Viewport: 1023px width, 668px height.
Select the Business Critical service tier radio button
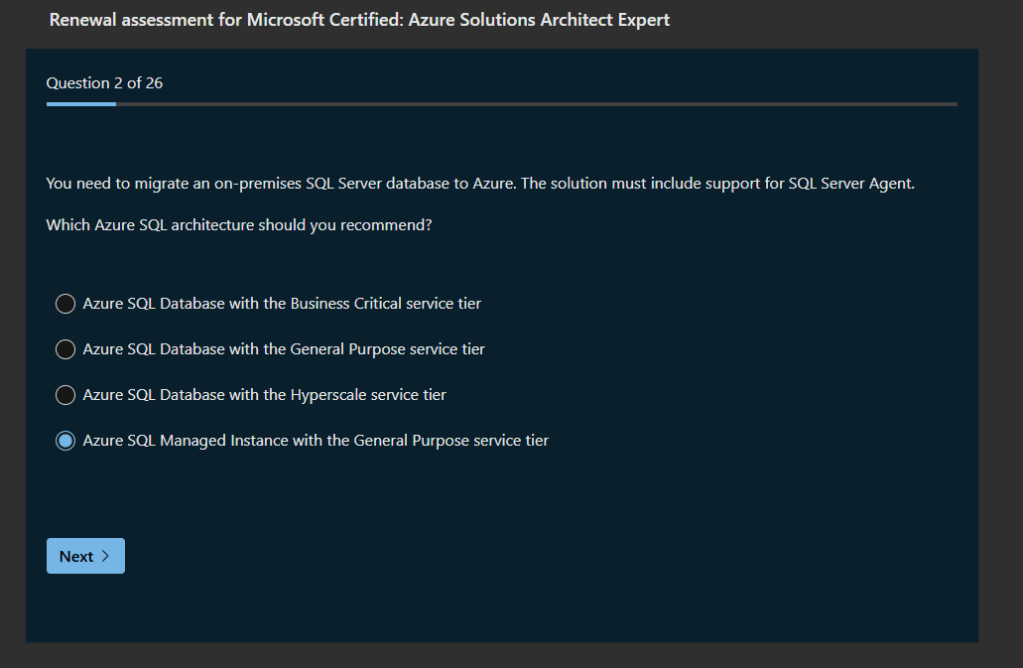point(65,303)
